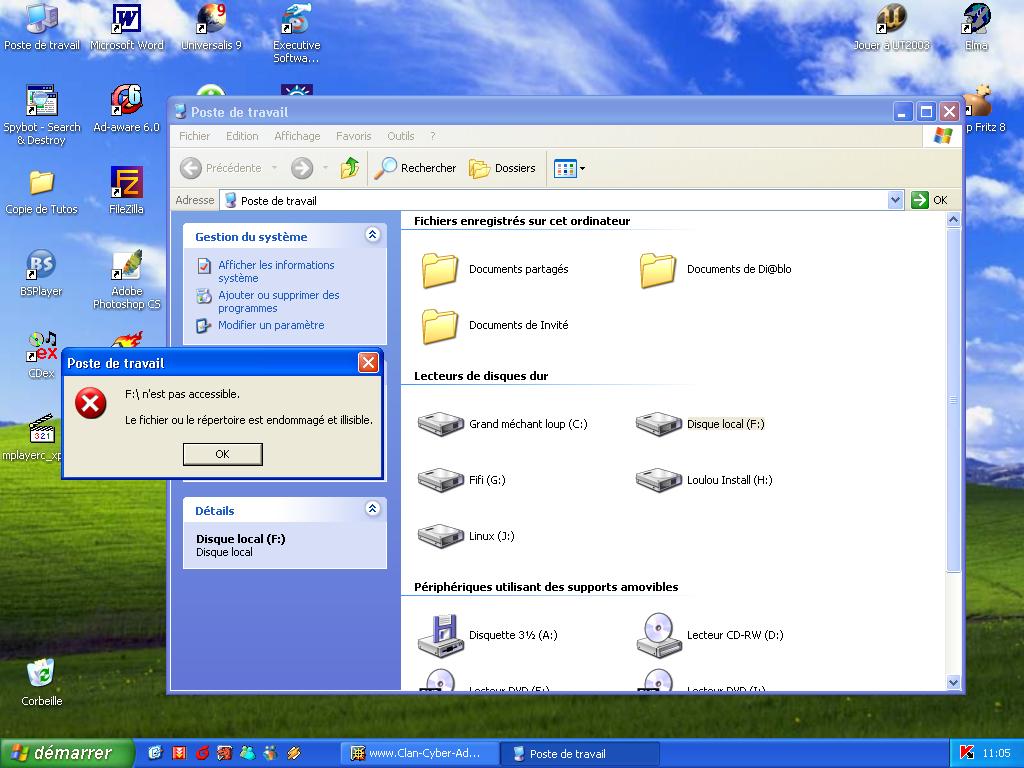Click the démarrer start button
Screen dimensions: 1024x768
67,753
